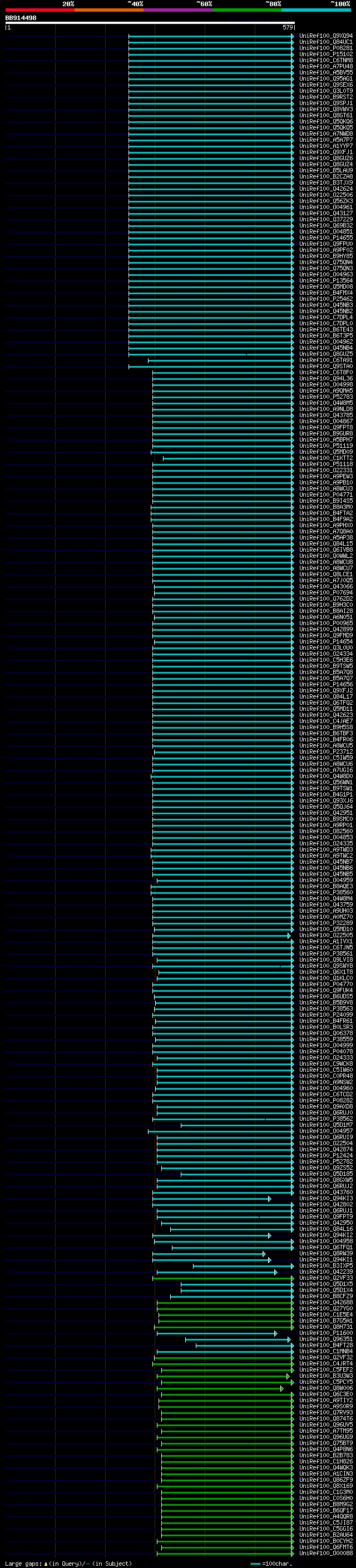Select hit label UniRef100_B9GUR8
The image size is (356, 1568).
tap(326, 433)
